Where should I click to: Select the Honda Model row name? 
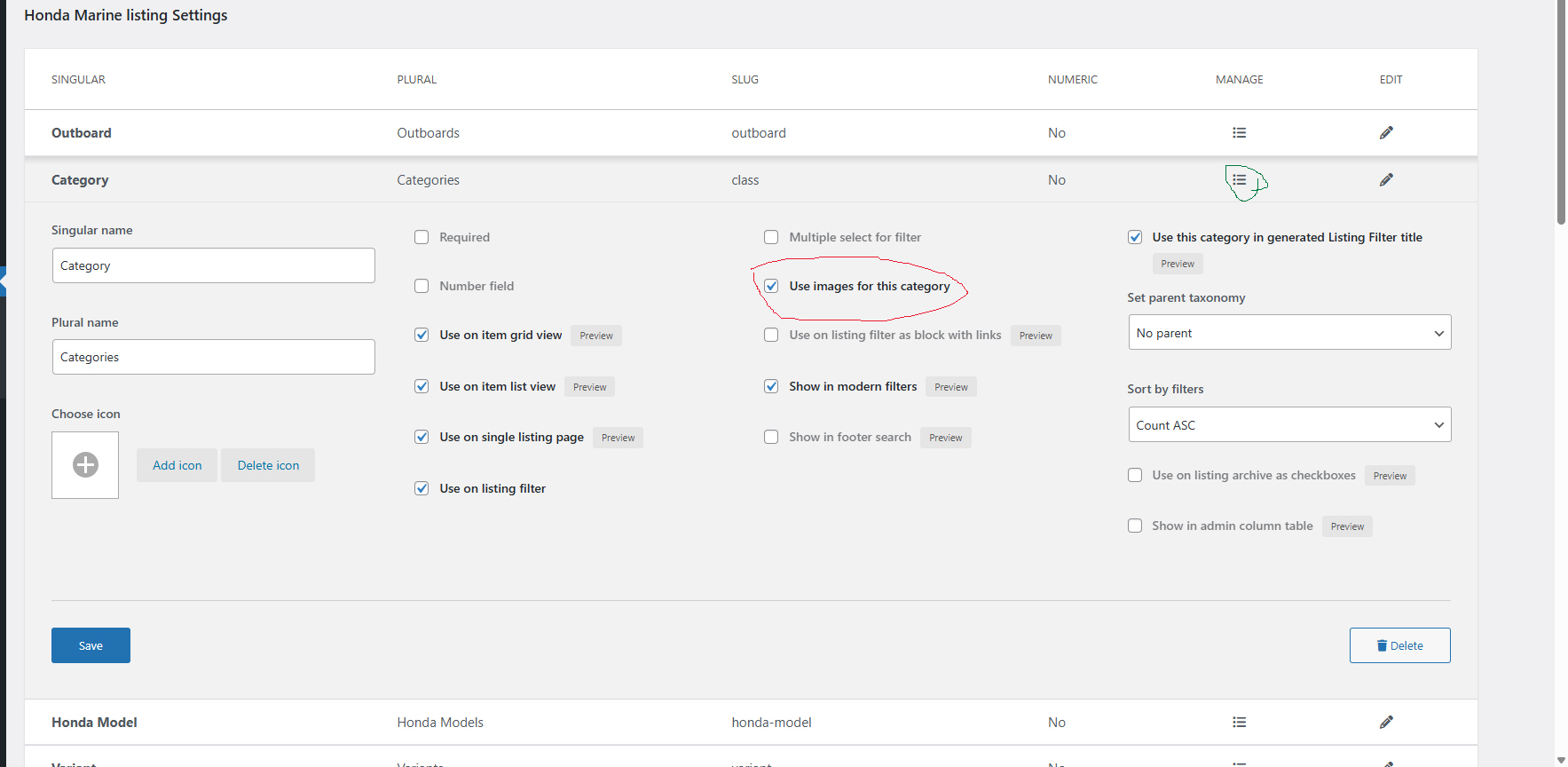point(94,723)
